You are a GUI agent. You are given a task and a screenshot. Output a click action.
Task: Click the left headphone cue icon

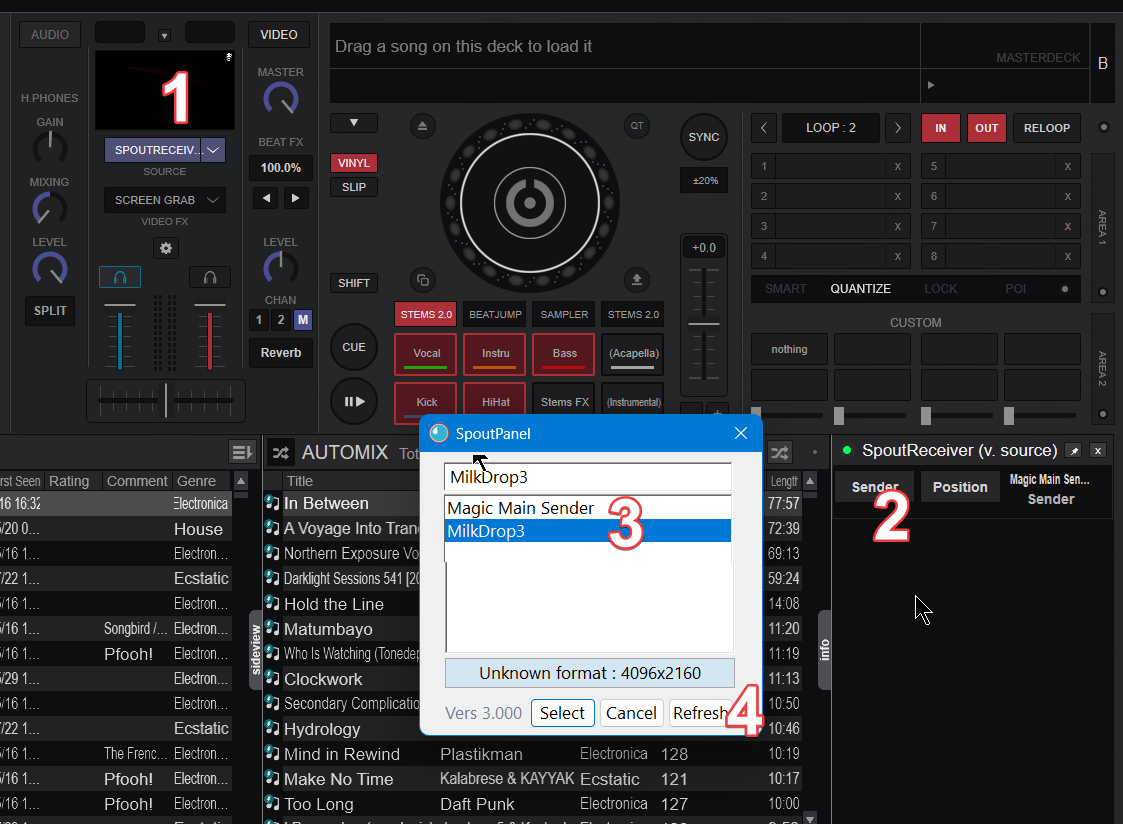(120, 277)
